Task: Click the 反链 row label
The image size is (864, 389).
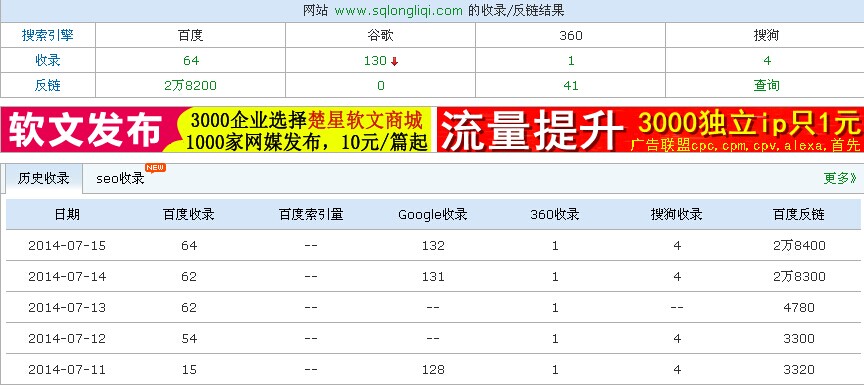Action: point(47,85)
